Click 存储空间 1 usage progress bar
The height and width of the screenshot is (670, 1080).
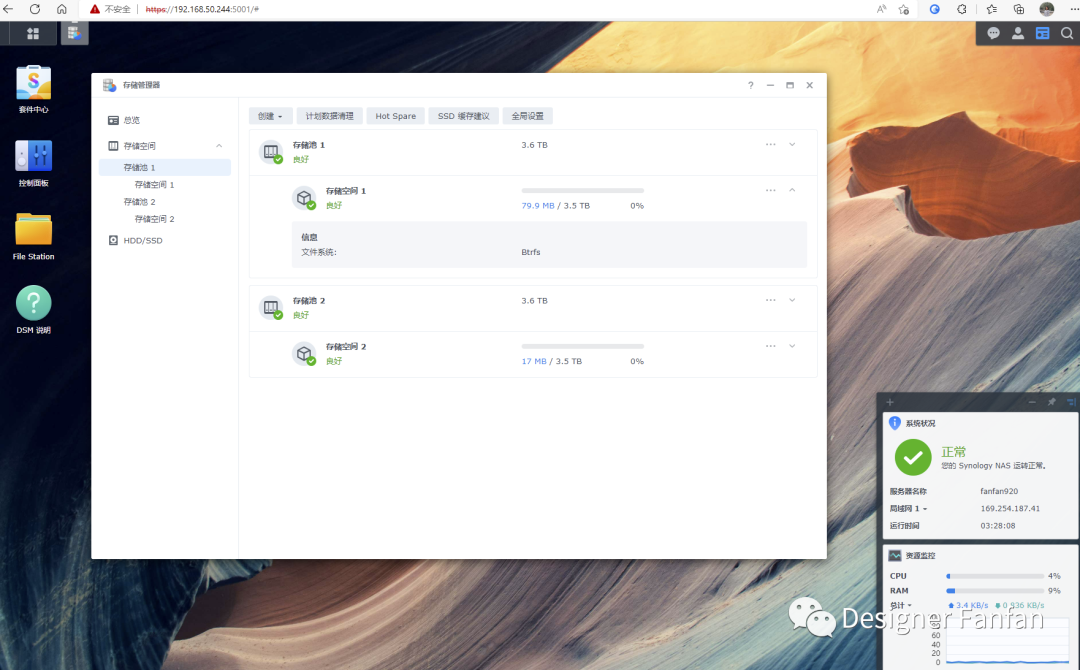click(583, 190)
